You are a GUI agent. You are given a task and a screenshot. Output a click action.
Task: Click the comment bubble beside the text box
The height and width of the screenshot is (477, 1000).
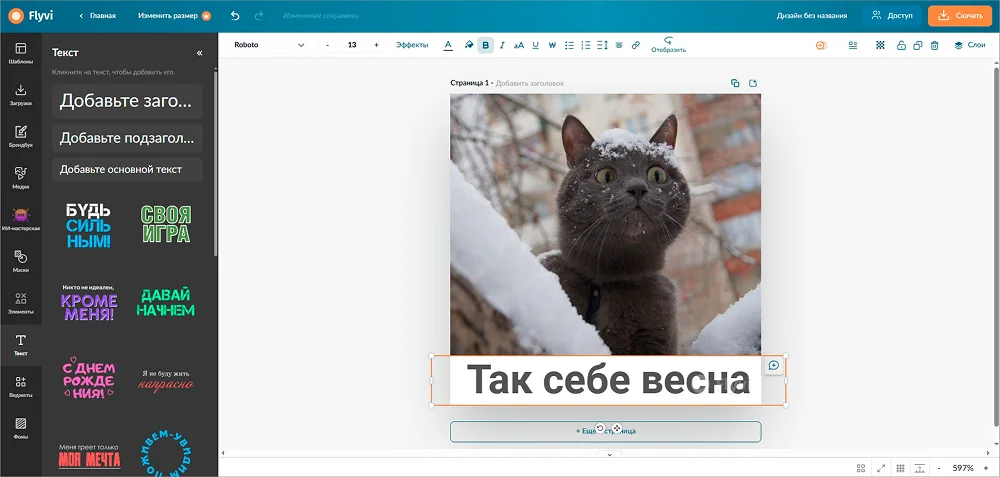point(773,366)
